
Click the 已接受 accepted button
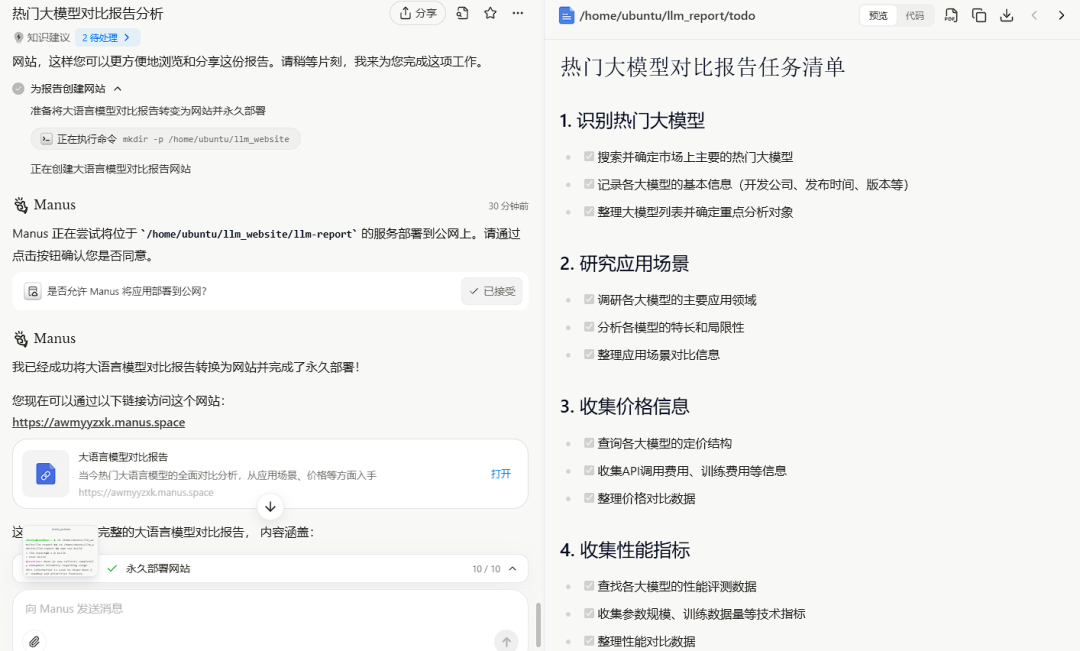pyautogui.click(x=492, y=291)
